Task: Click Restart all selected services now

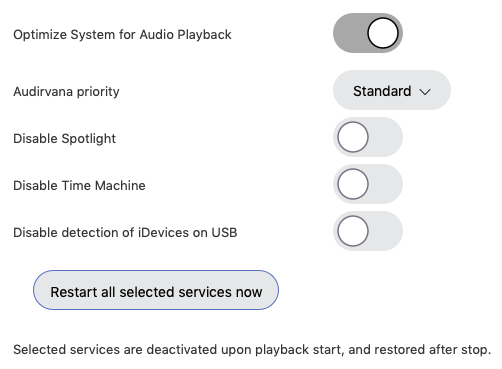Action: tap(156, 290)
